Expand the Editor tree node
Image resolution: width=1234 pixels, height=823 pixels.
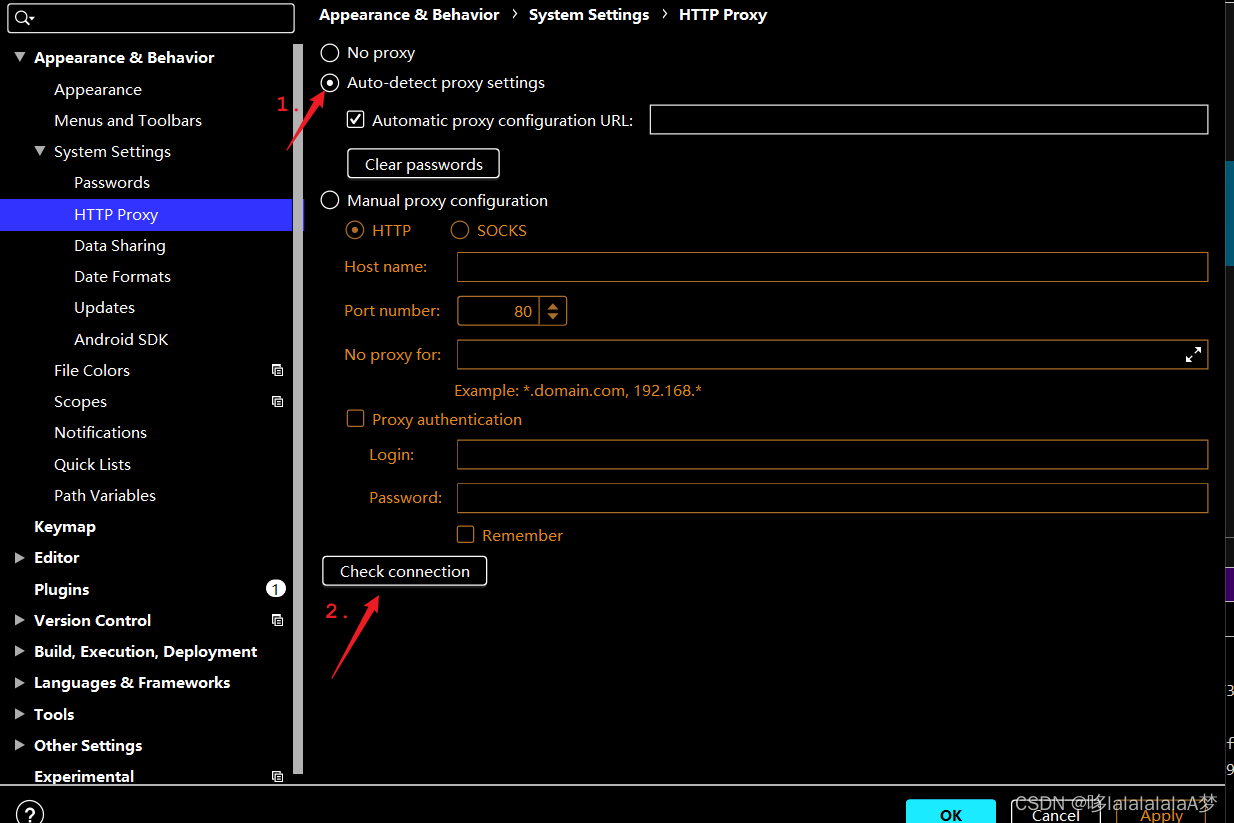[x=20, y=557]
